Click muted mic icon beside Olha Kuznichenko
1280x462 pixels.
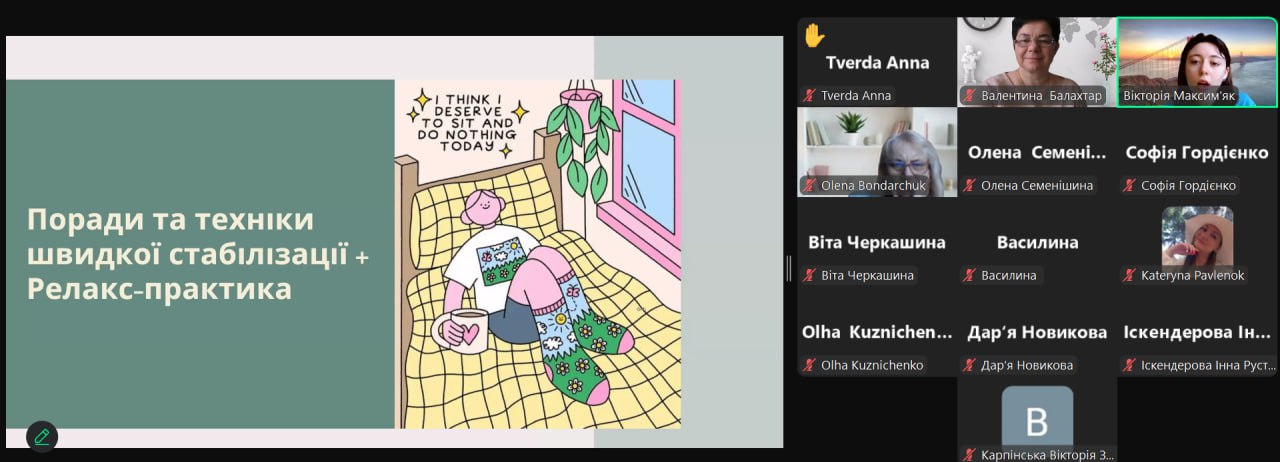809,366
